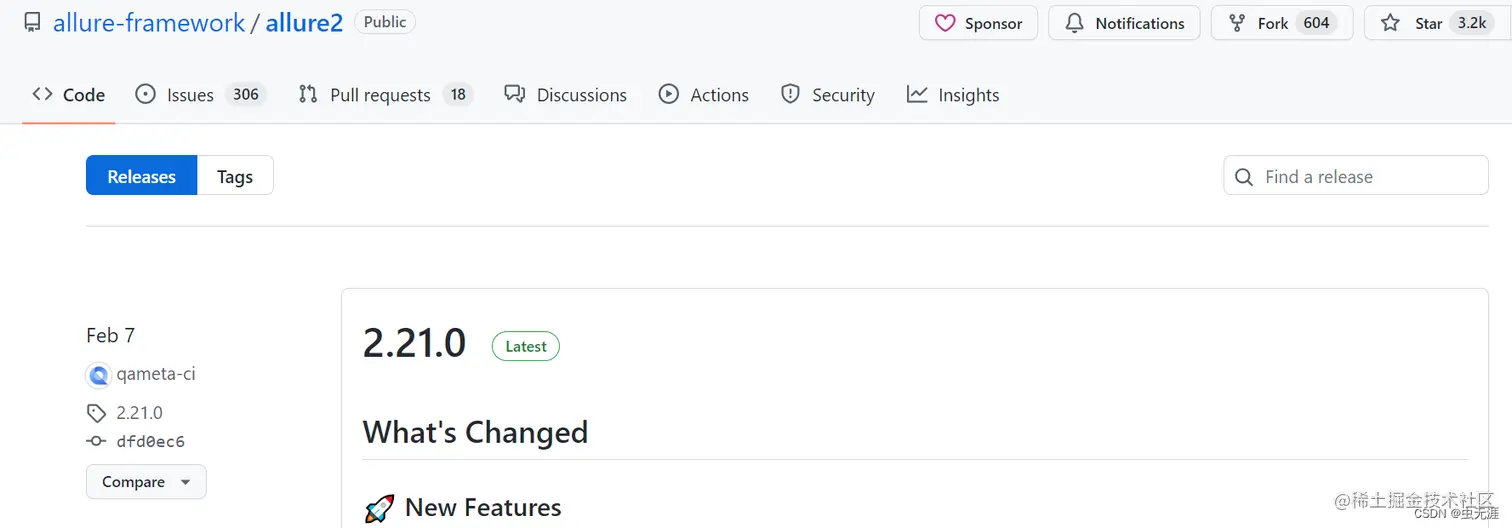Screen dimensions: 1512x528
Task: Switch to the Releases view
Action: click(x=141, y=176)
